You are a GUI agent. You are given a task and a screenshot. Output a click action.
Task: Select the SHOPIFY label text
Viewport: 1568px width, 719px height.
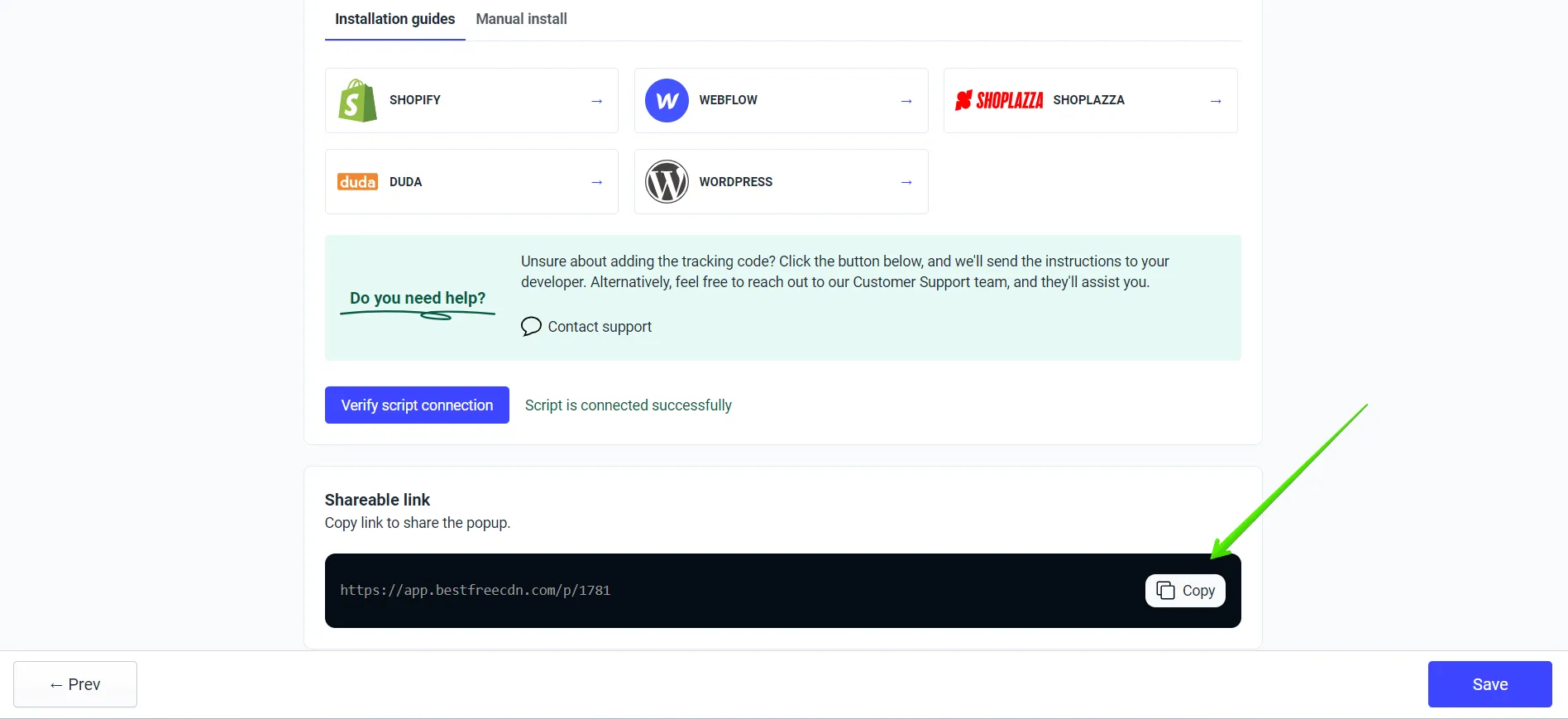click(415, 100)
